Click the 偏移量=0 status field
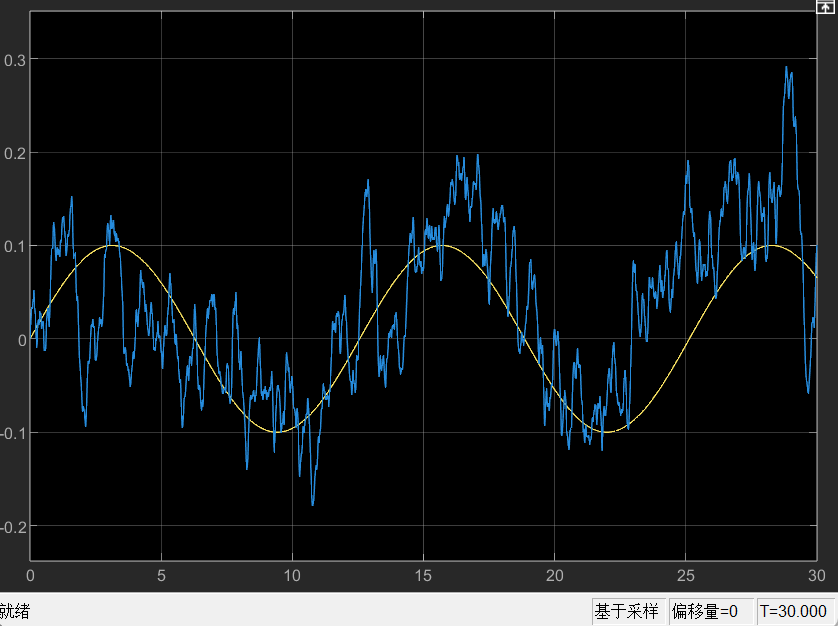Screen dimensions: 838x626 (704, 611)
